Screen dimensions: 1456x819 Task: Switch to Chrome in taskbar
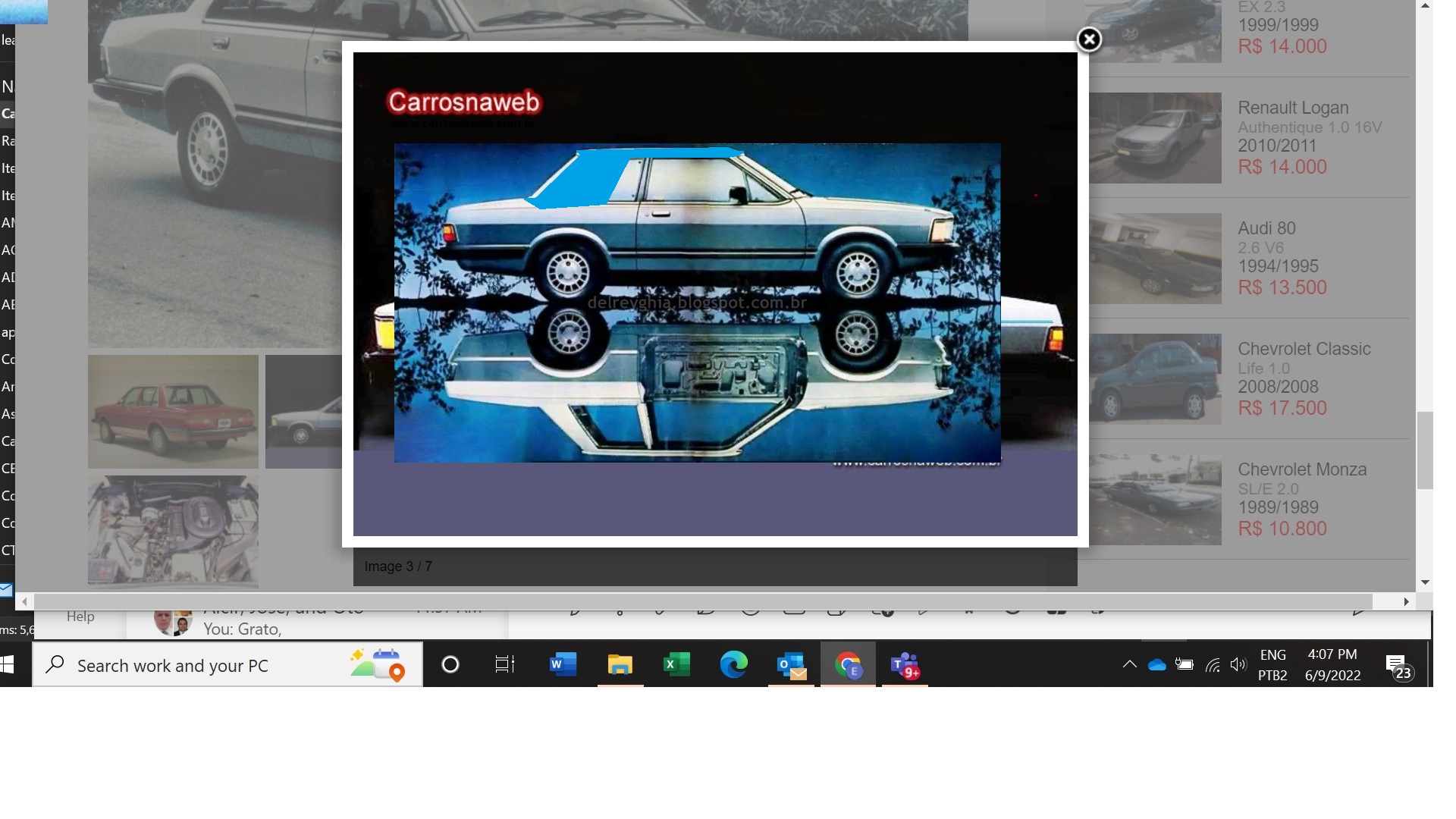pyautogui.click(x=848, y=665)
